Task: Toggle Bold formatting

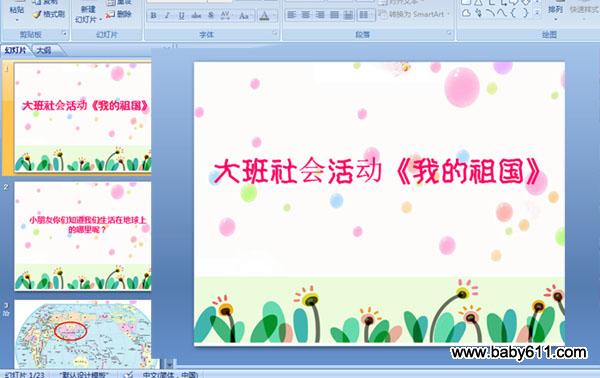Action: click(153, 16)
